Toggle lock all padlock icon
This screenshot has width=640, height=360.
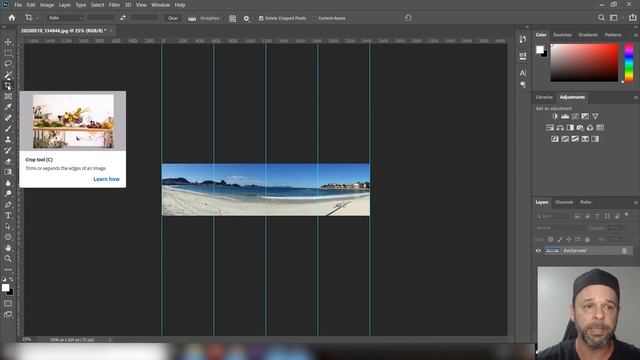[x=587, y=239]
